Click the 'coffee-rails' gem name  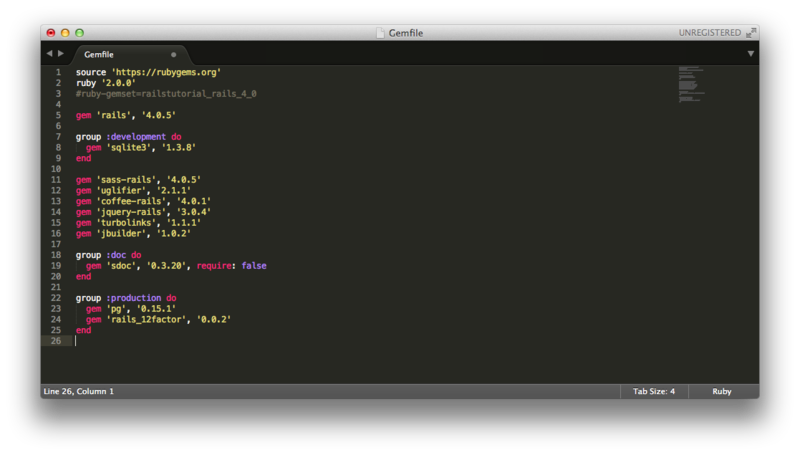click(131, 201)
